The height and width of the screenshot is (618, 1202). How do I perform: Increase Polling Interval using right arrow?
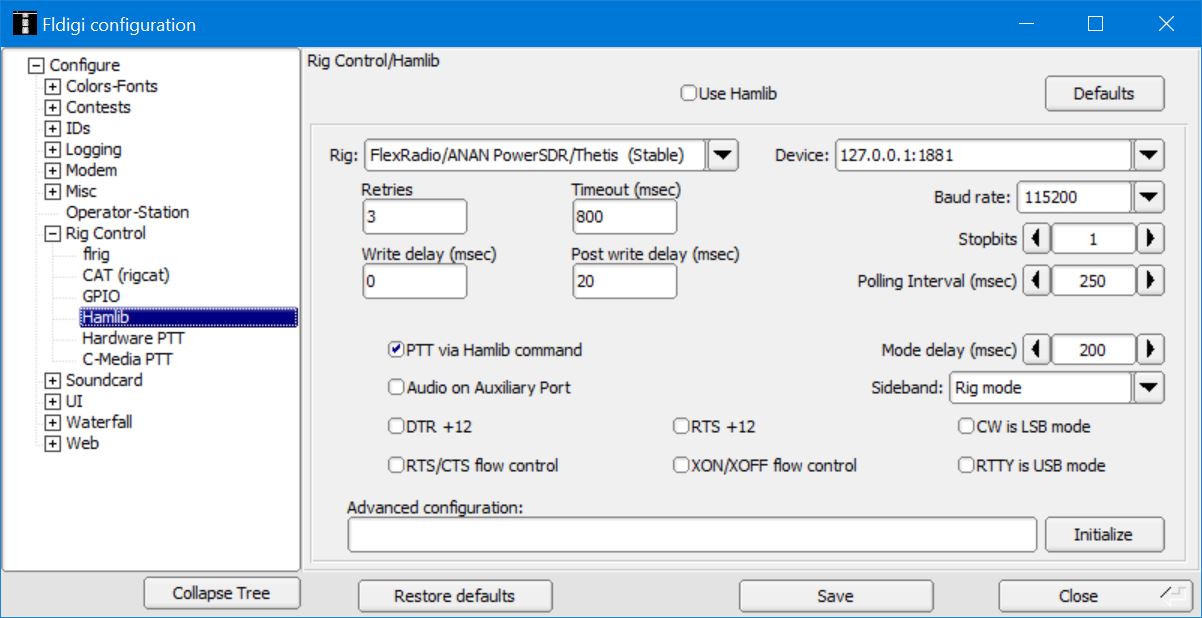(1151, 281)
